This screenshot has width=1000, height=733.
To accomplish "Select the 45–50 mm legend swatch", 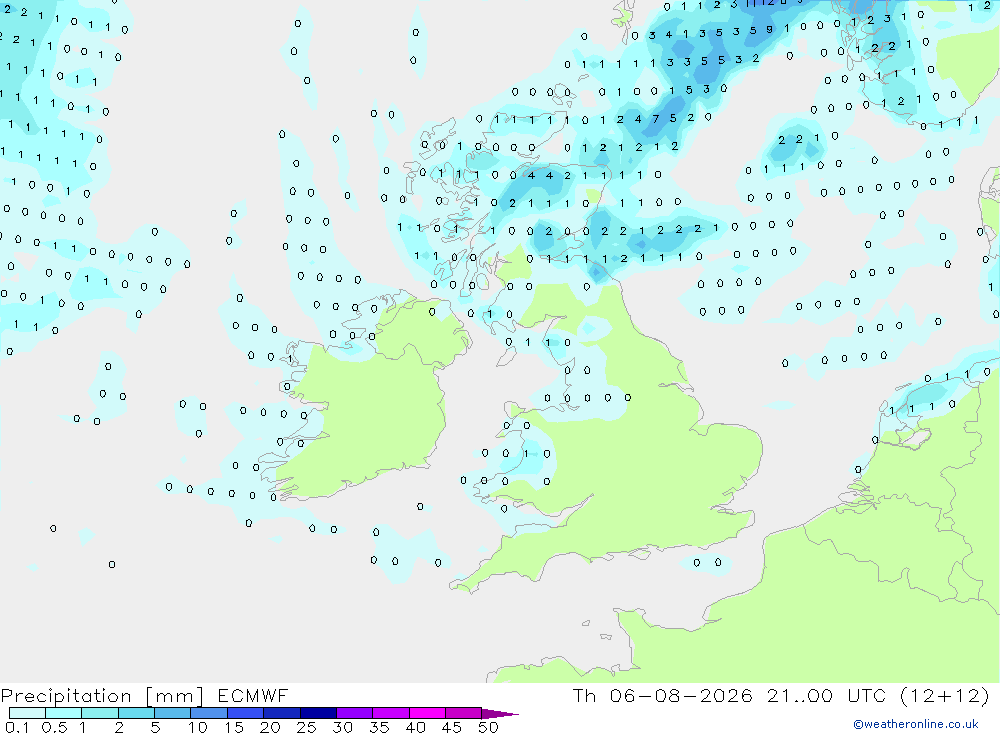I will (x=463, y=713).
